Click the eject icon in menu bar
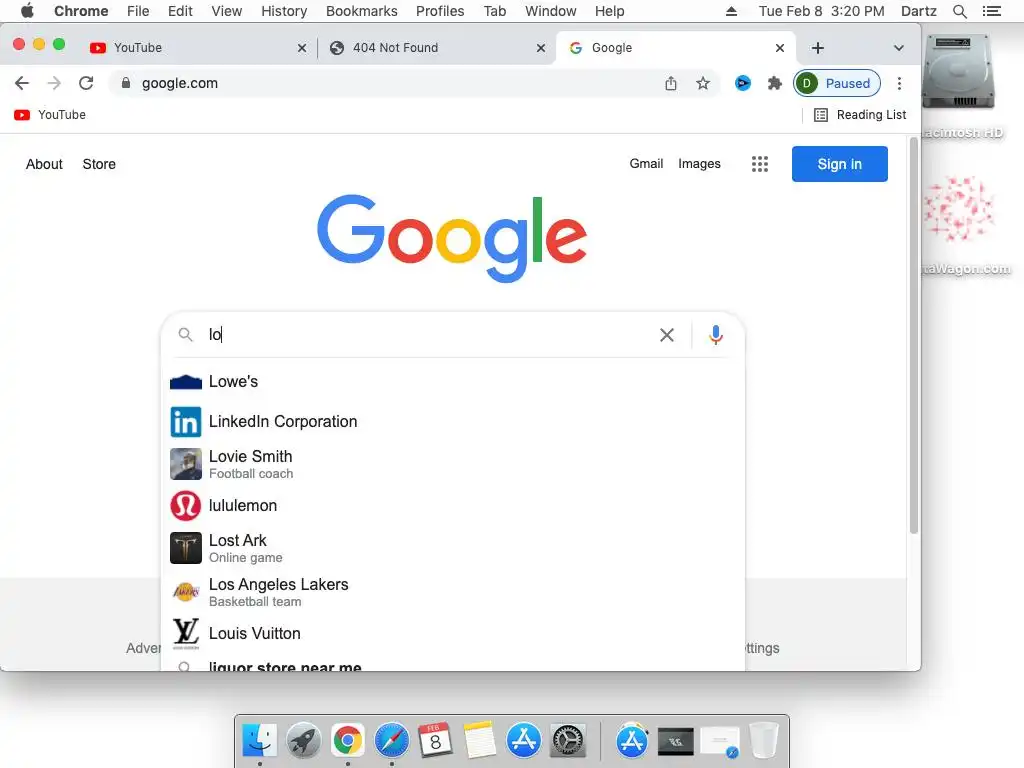 731,11
